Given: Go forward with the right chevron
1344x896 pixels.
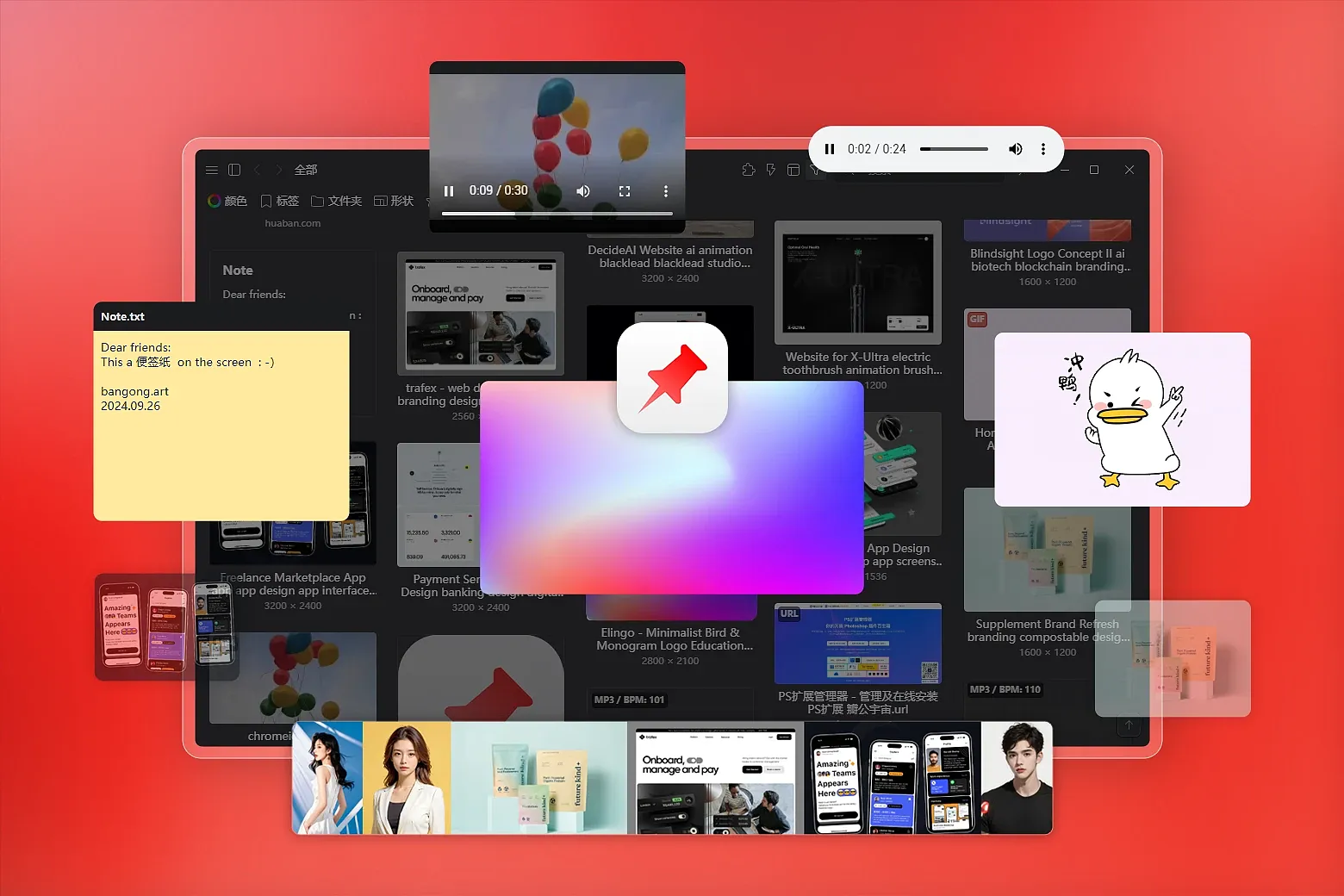Looking at the screenshot, I should (x=278, y=170).
